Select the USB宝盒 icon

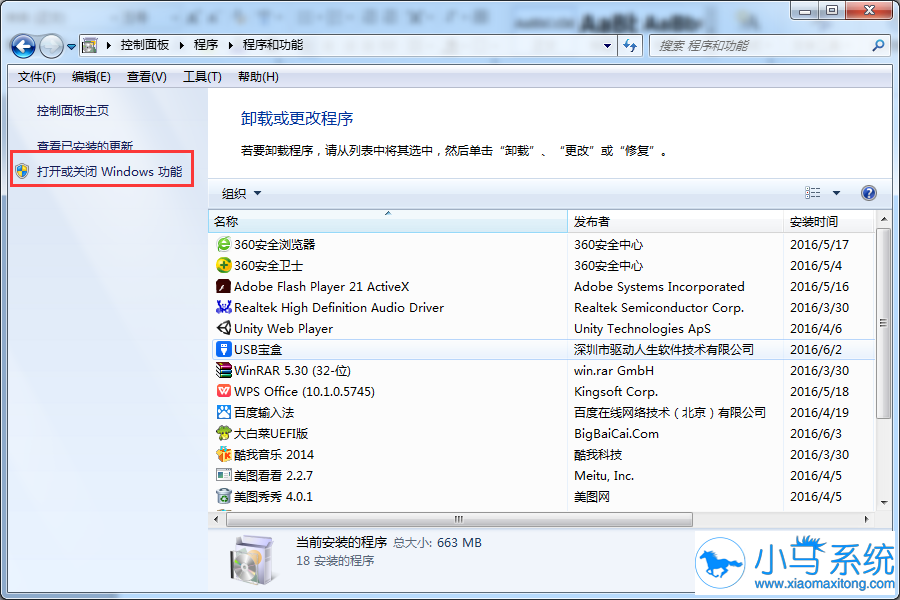click(223, 349)
